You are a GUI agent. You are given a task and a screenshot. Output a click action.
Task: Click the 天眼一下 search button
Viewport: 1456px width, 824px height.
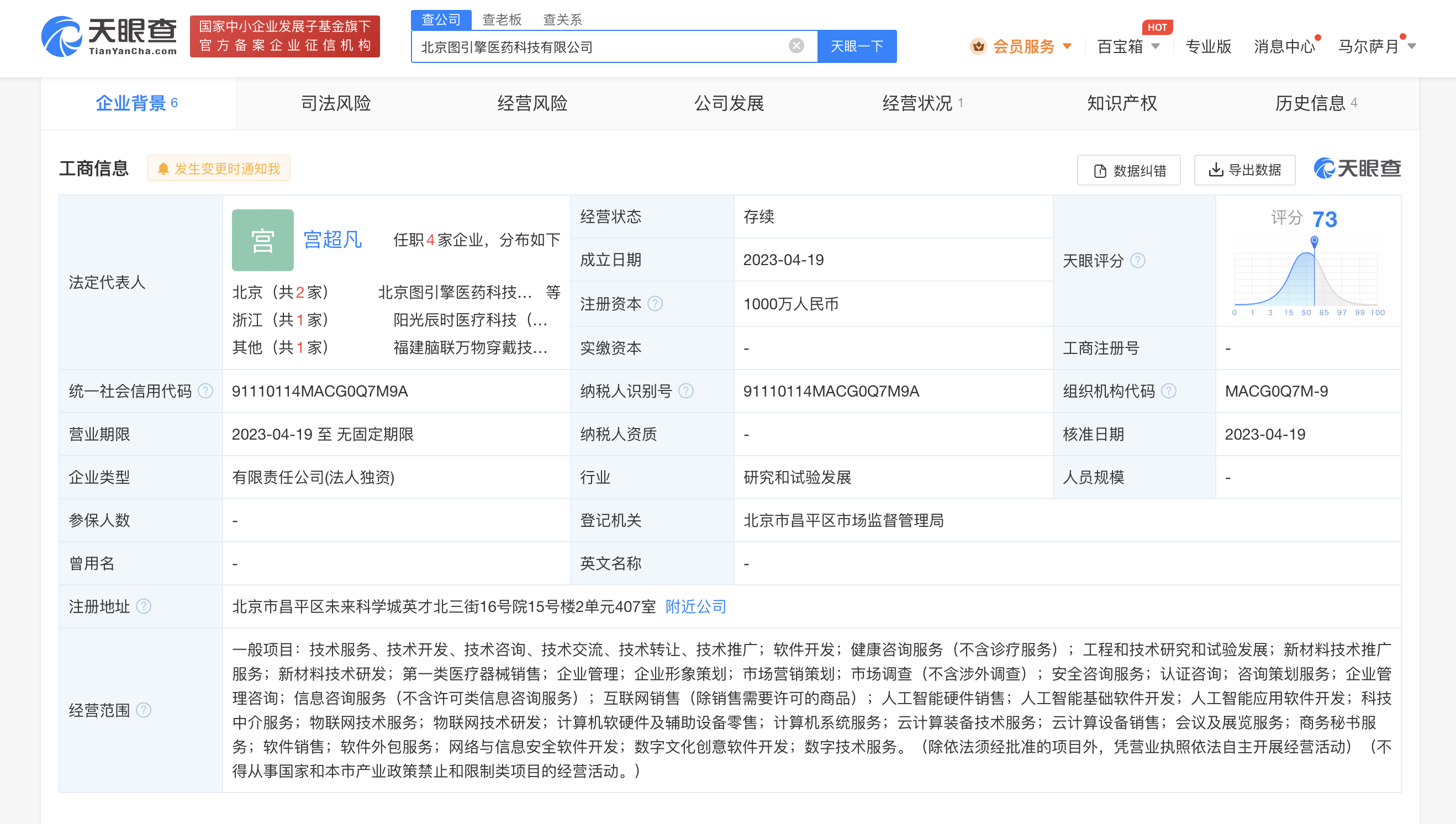[857, 46]
